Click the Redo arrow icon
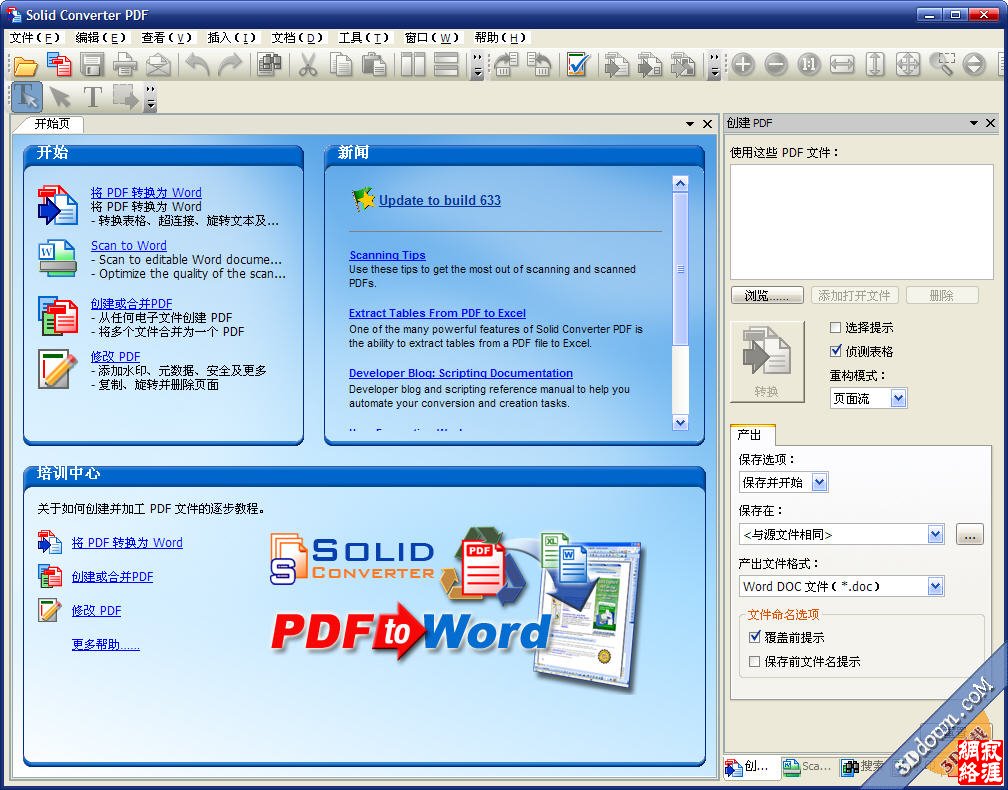This screenshot has width=1008, height=790. pos(230,65)
